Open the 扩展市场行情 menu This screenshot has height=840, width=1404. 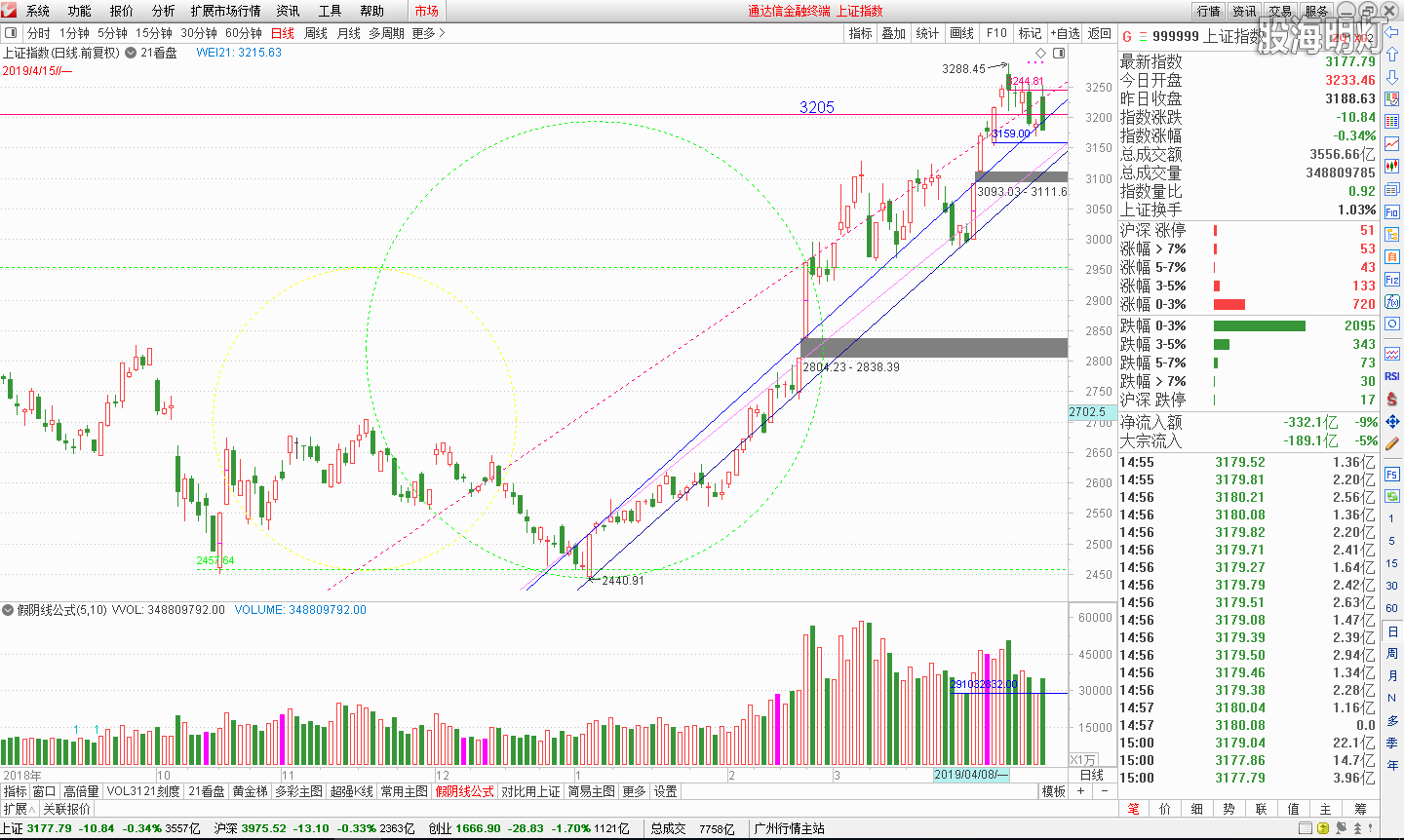tap(226, 11)
